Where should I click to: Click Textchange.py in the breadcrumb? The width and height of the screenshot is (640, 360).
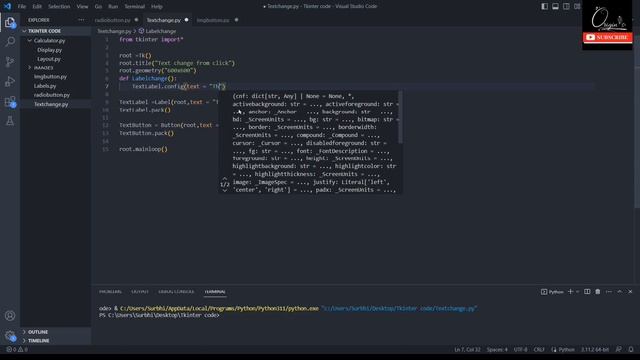pos(114,31)
